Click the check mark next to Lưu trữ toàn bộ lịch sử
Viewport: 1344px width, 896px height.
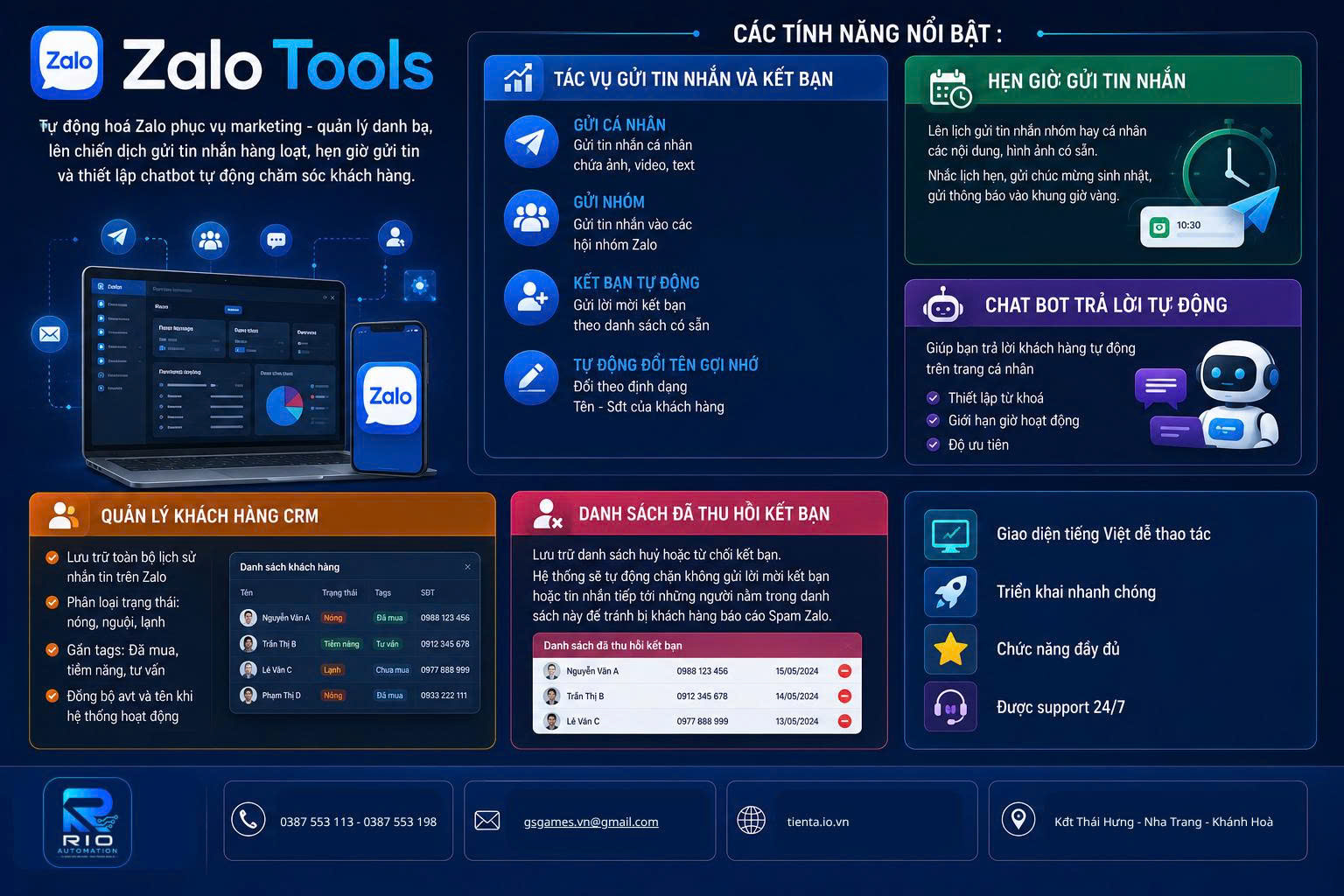point(52,557)
